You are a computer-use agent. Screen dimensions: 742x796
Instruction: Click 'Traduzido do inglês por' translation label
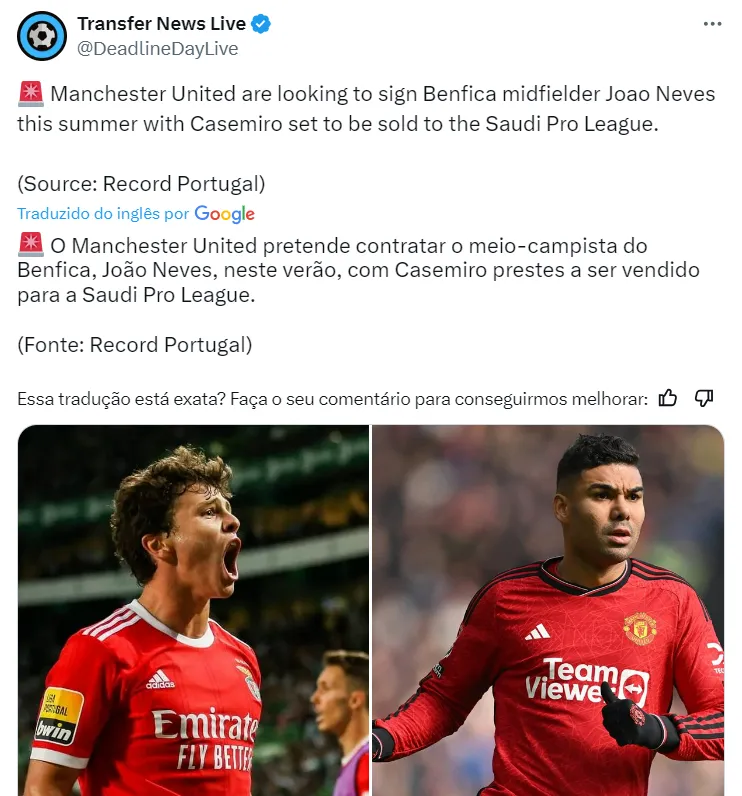(x=103, y=214)
